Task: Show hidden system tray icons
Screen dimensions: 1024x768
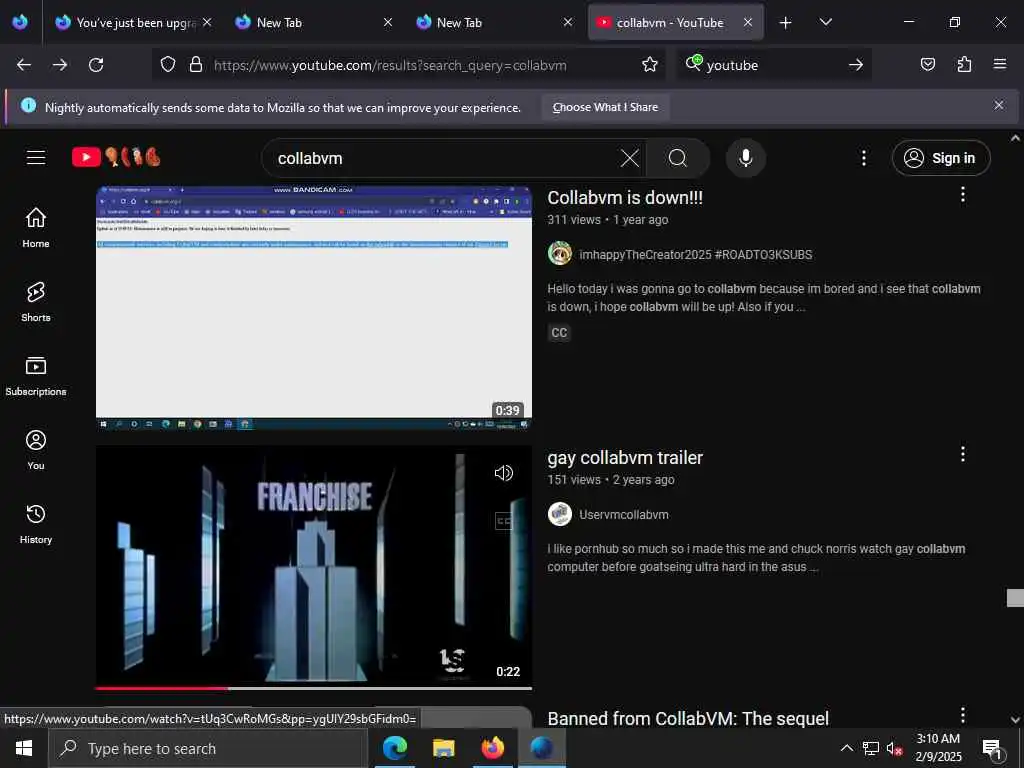Action: (x=846, y=748)
